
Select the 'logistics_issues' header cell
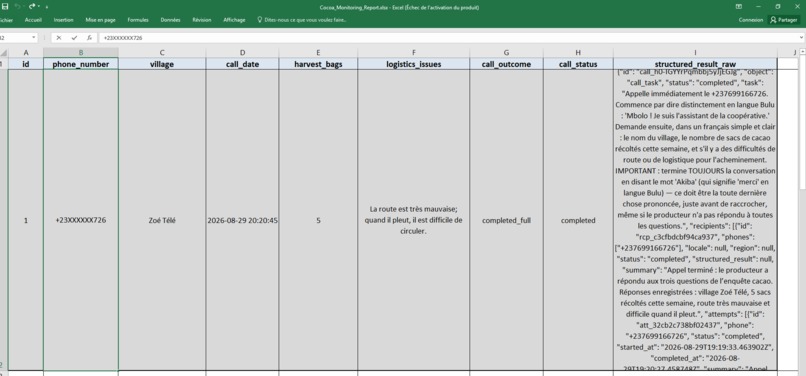(414, 64)
